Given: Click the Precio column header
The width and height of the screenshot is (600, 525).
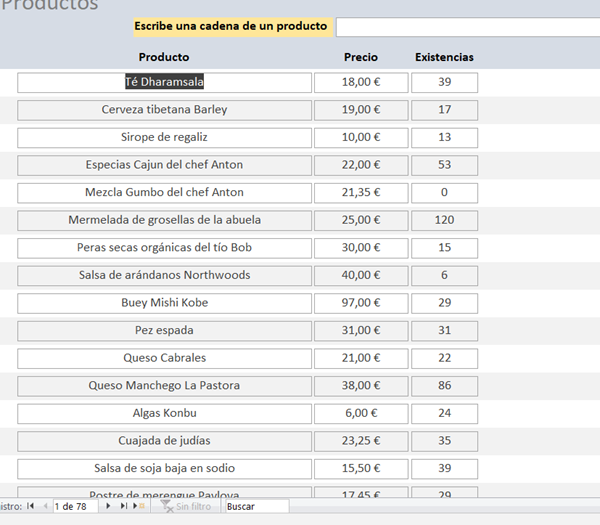Looking at the screenshot, I should click(361, 57).
